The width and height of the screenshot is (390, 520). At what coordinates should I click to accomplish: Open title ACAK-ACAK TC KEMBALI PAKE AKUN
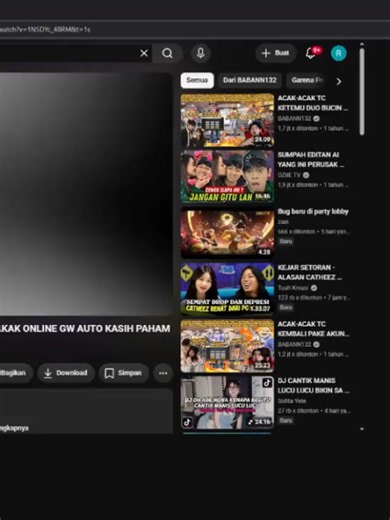(x=313, y=329)
